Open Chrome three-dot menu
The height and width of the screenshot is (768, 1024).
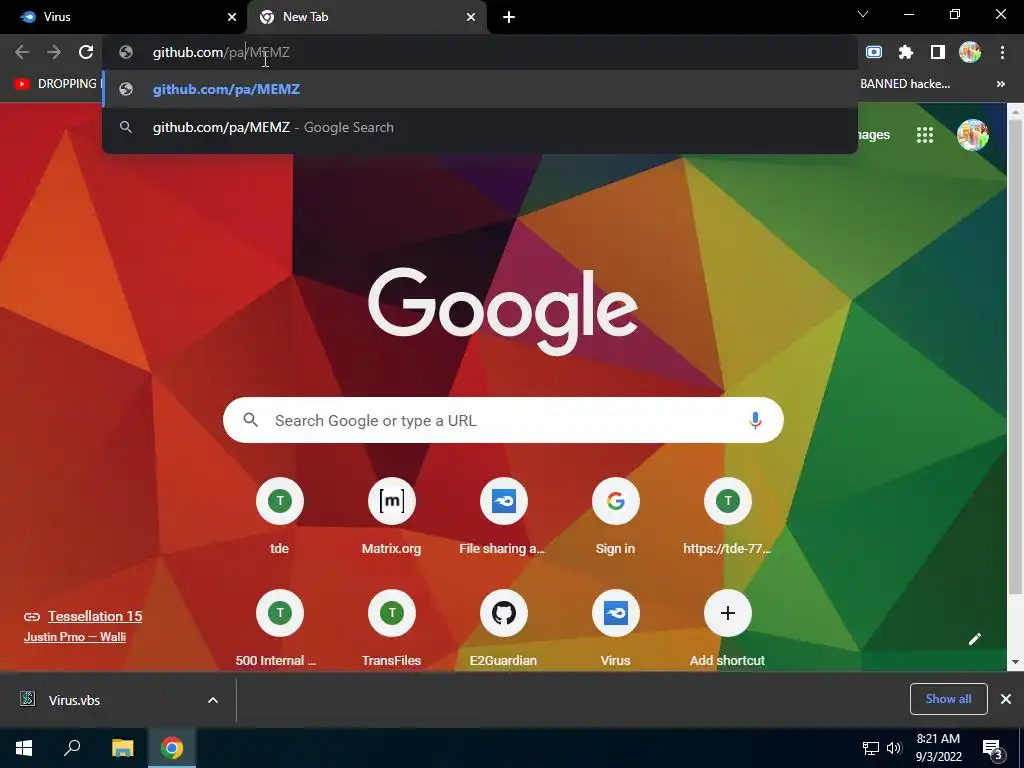pos(1002,52)
